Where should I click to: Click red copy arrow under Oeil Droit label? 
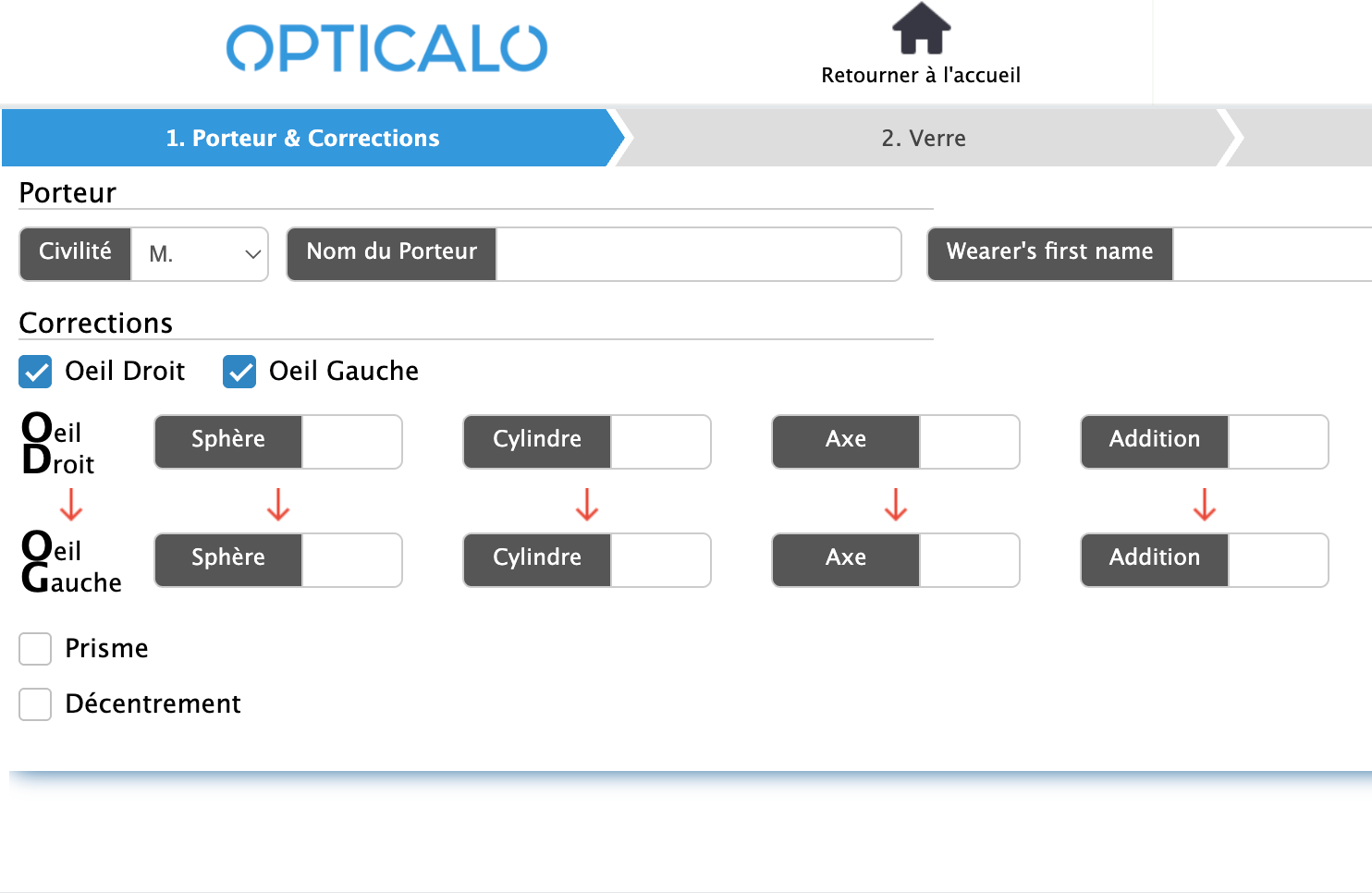71,505
